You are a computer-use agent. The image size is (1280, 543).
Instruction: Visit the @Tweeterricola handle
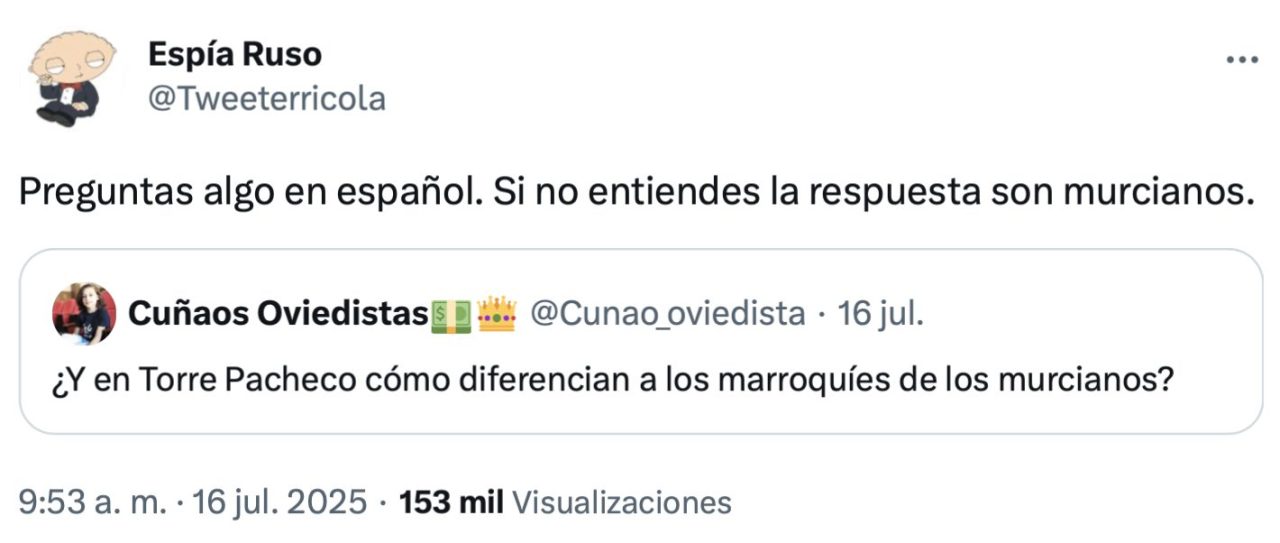266,98
